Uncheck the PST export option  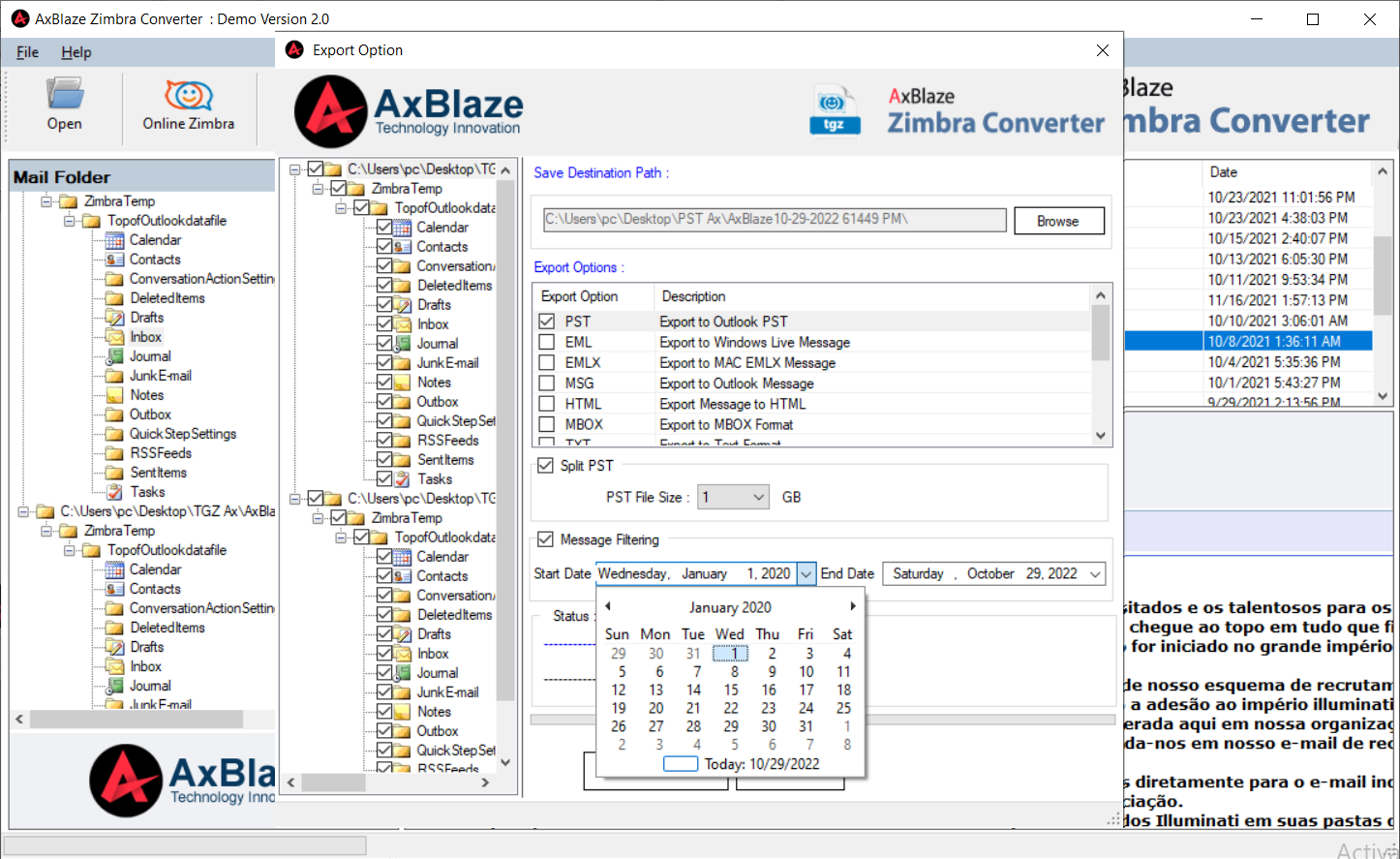coord(547,322)
